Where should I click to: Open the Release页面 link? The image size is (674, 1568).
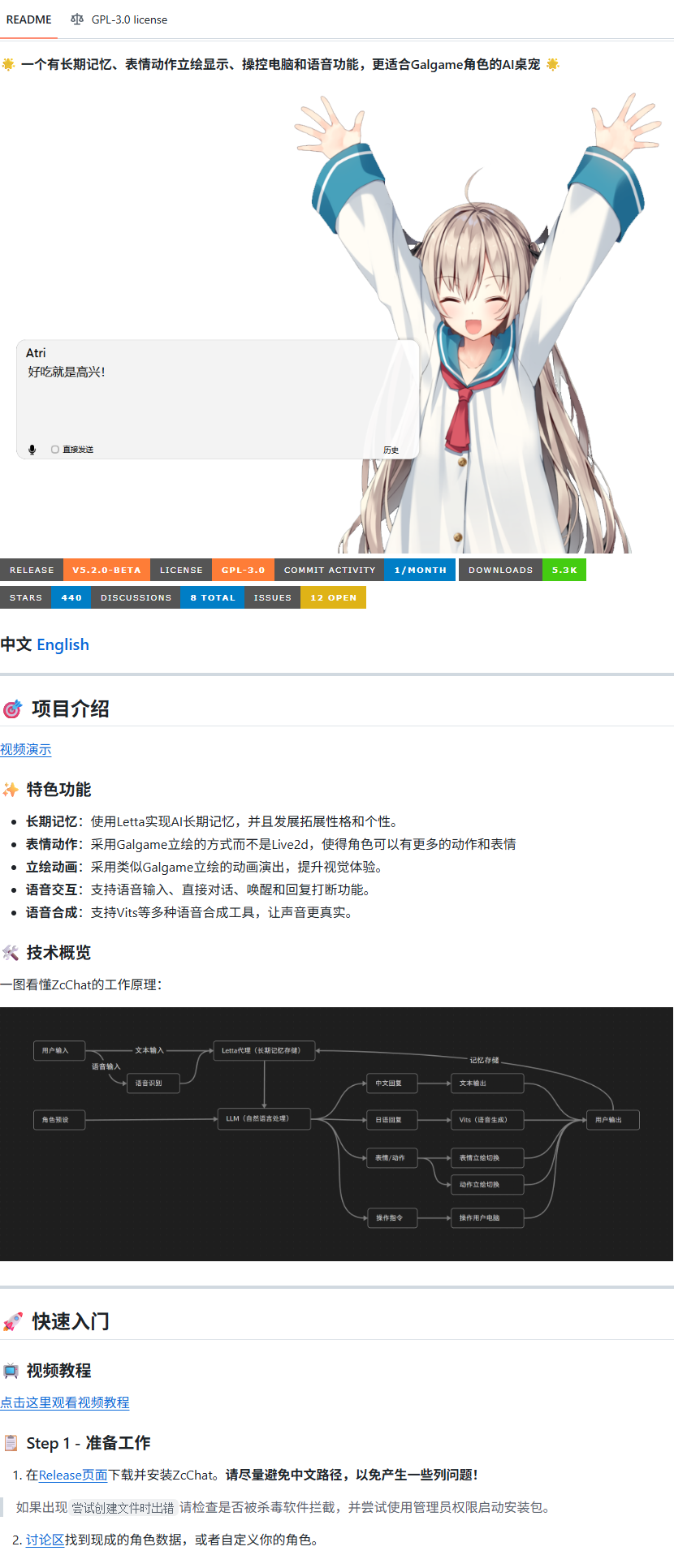73,1475
